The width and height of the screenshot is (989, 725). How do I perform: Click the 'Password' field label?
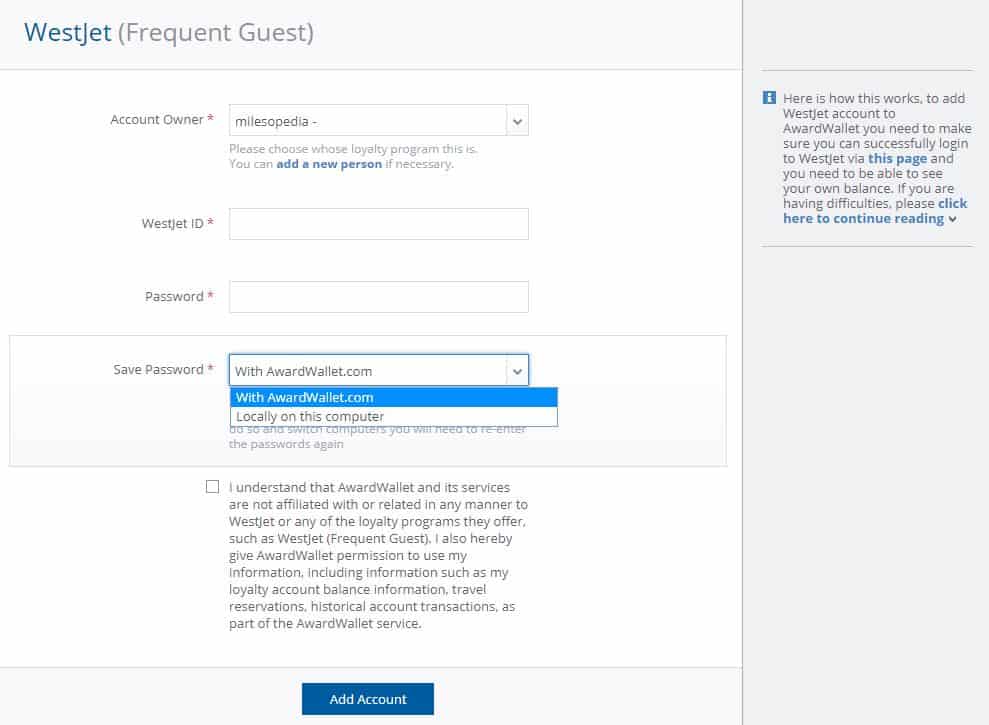[174, 297]
